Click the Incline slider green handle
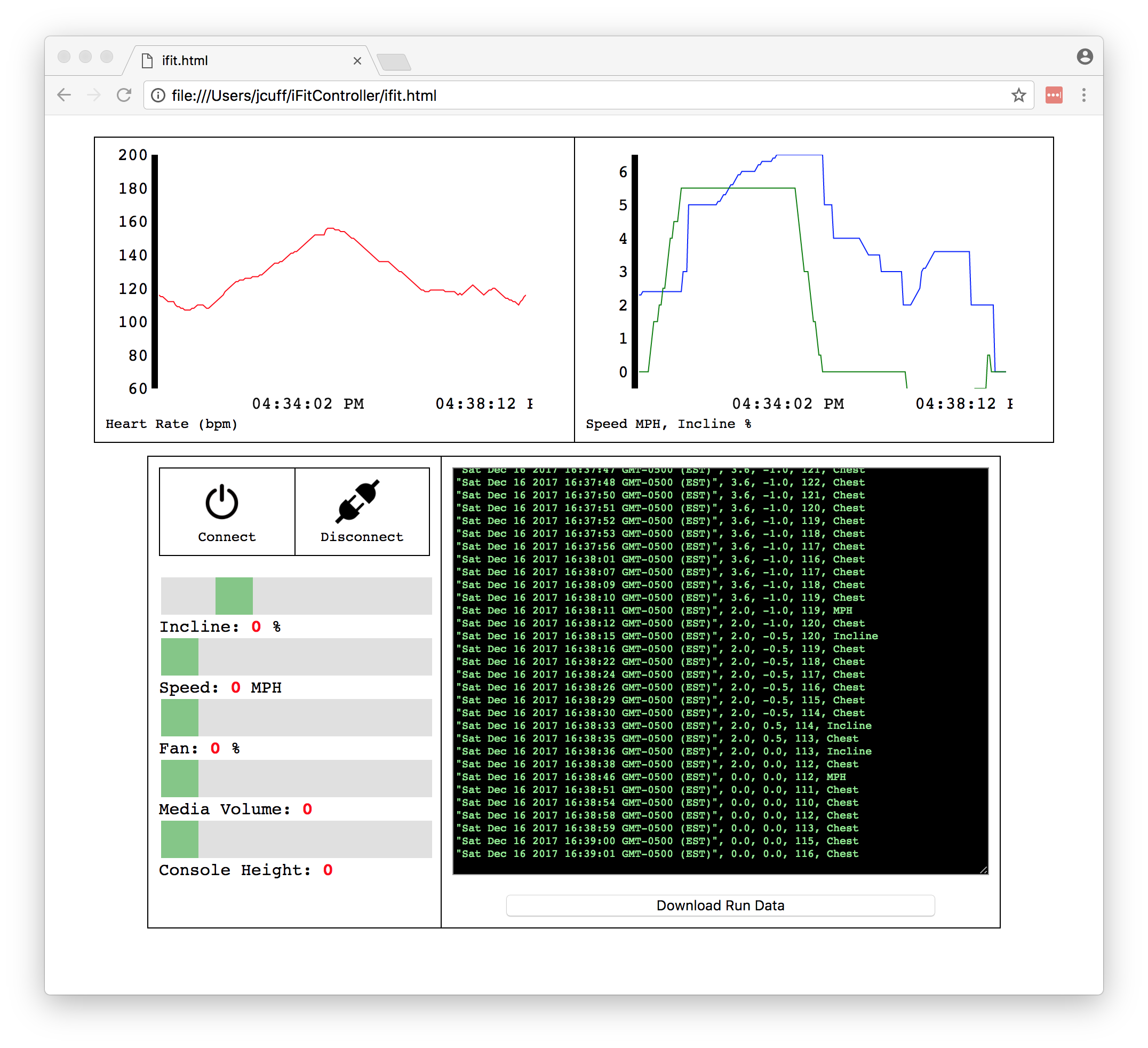 (234, 596)
